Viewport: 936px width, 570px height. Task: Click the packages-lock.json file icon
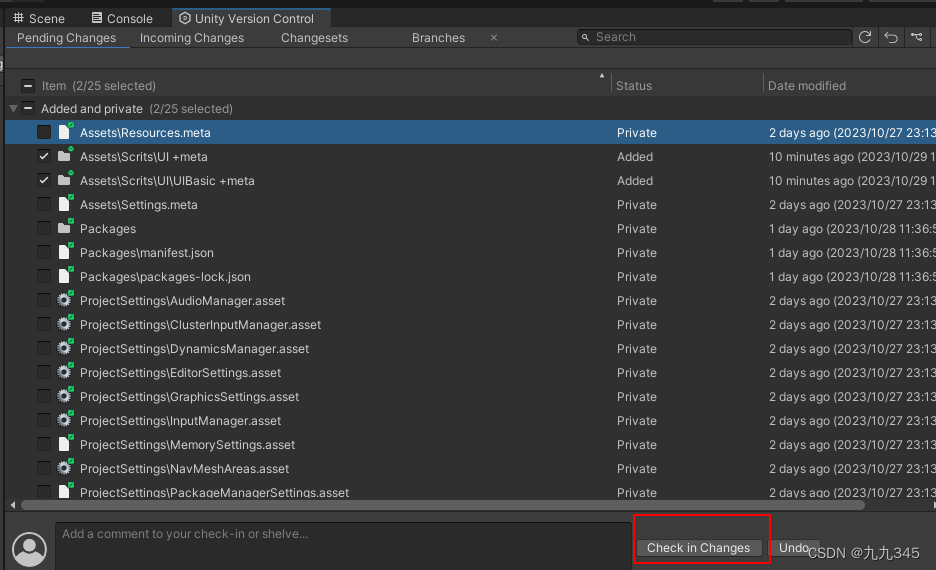[65, 276]
